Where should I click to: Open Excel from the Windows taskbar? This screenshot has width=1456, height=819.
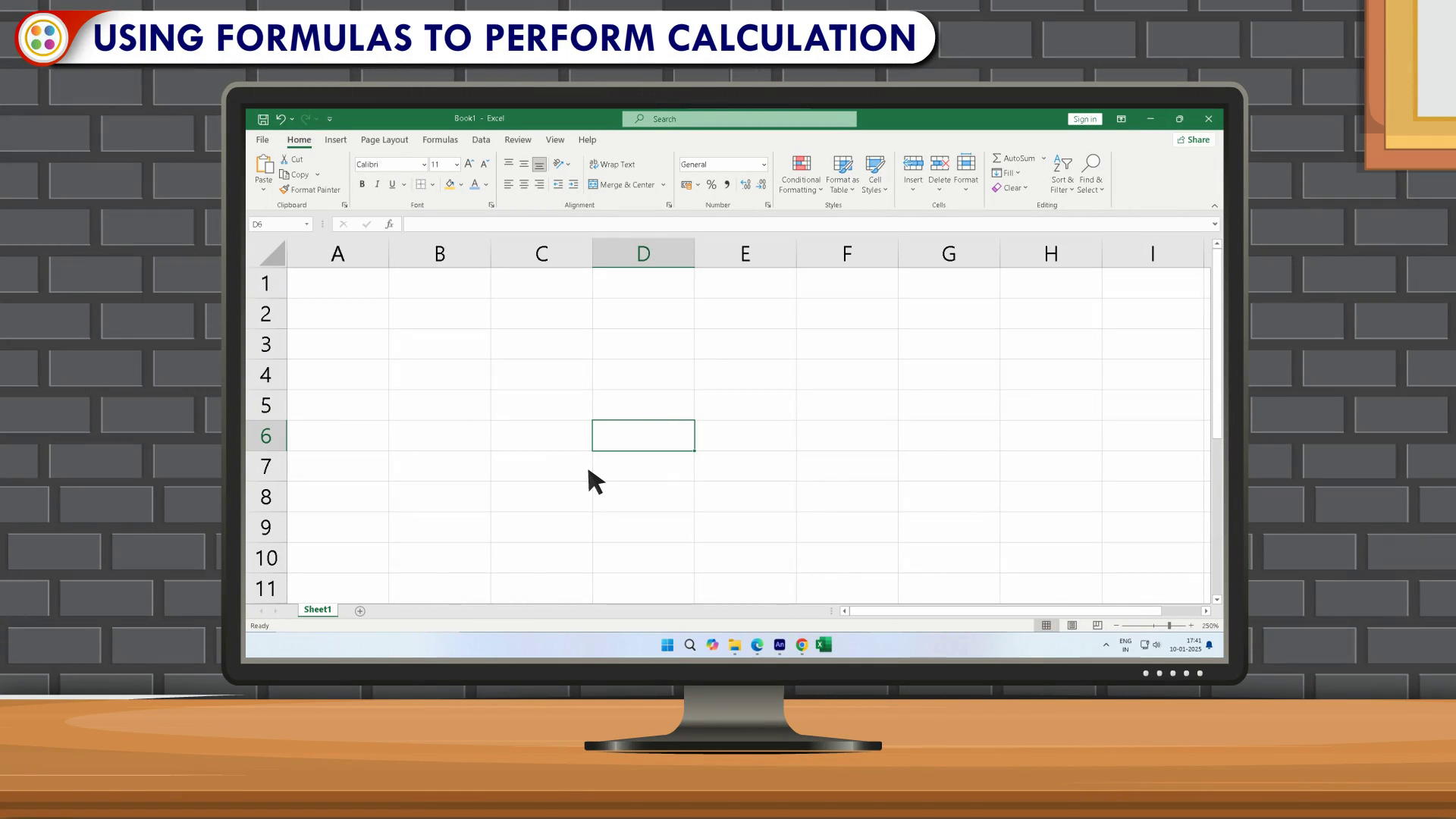(824, 645)
